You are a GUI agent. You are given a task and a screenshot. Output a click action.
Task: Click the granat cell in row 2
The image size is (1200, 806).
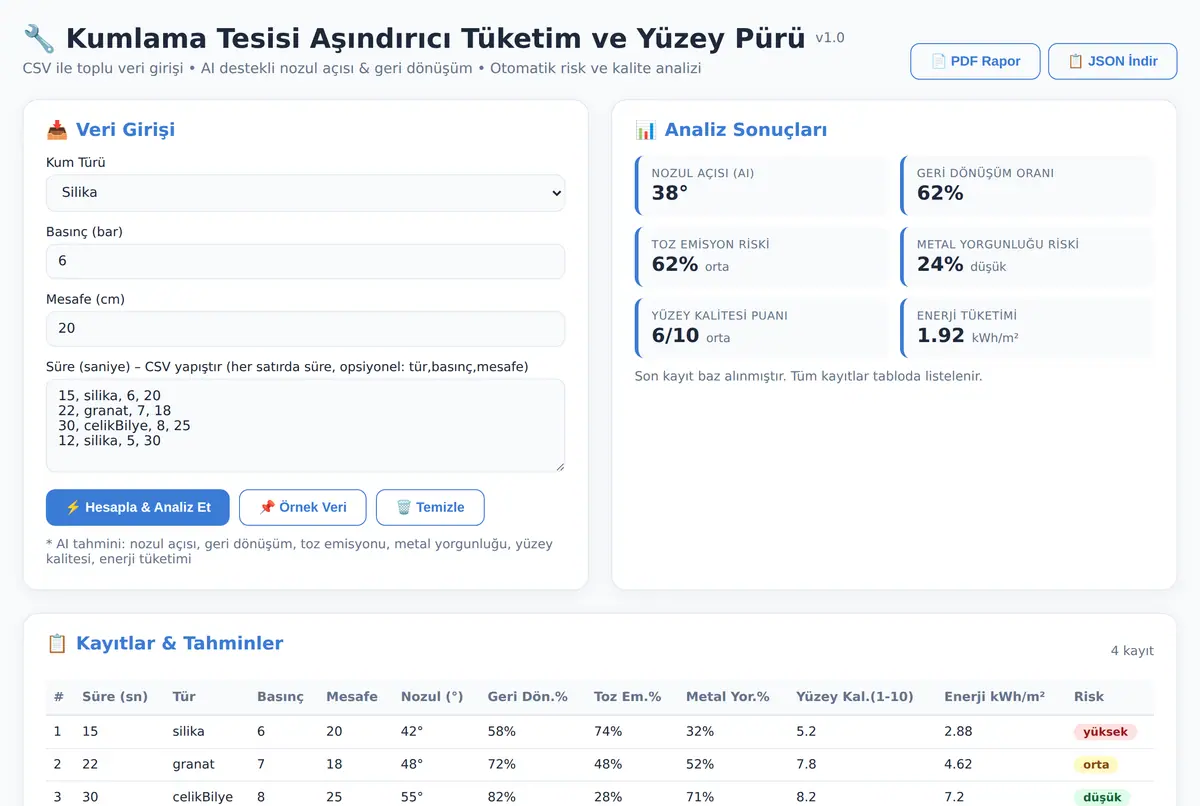click(x=193, y=765)
